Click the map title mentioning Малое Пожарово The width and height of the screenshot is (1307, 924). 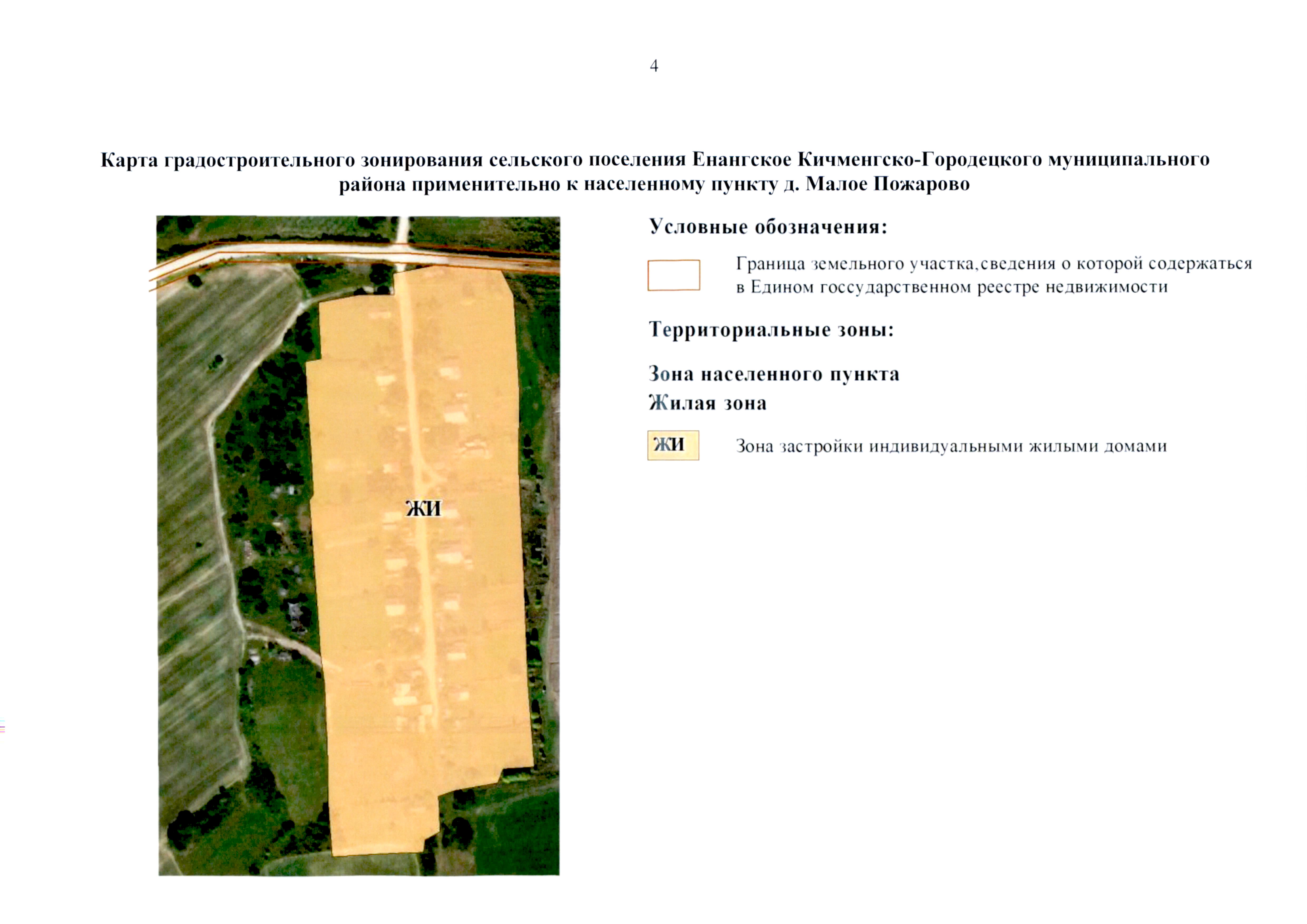tap(655, 172)
